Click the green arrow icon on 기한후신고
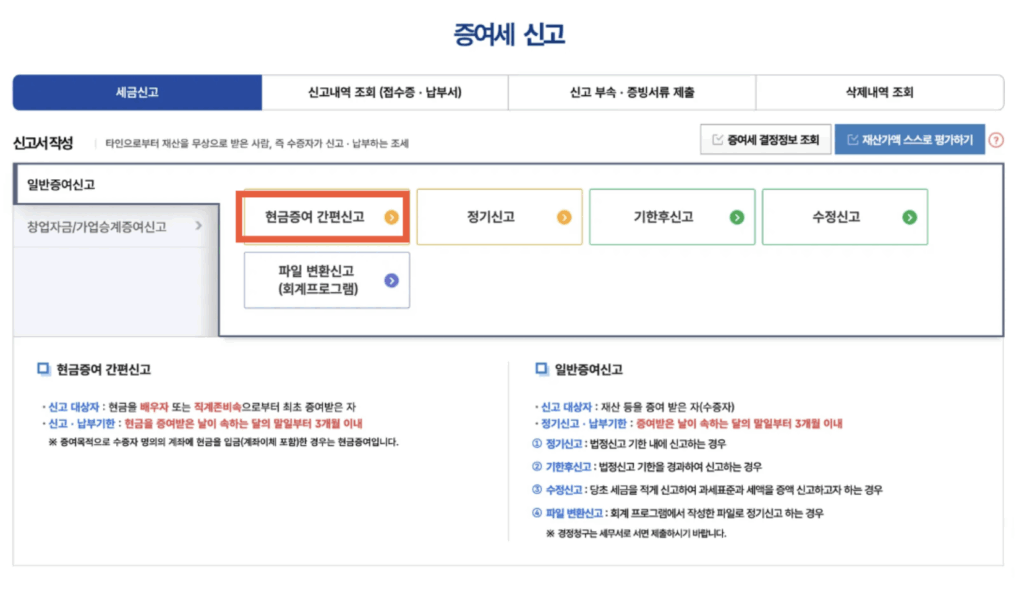Screen dimensions: 1024x592 coord(737,216)
